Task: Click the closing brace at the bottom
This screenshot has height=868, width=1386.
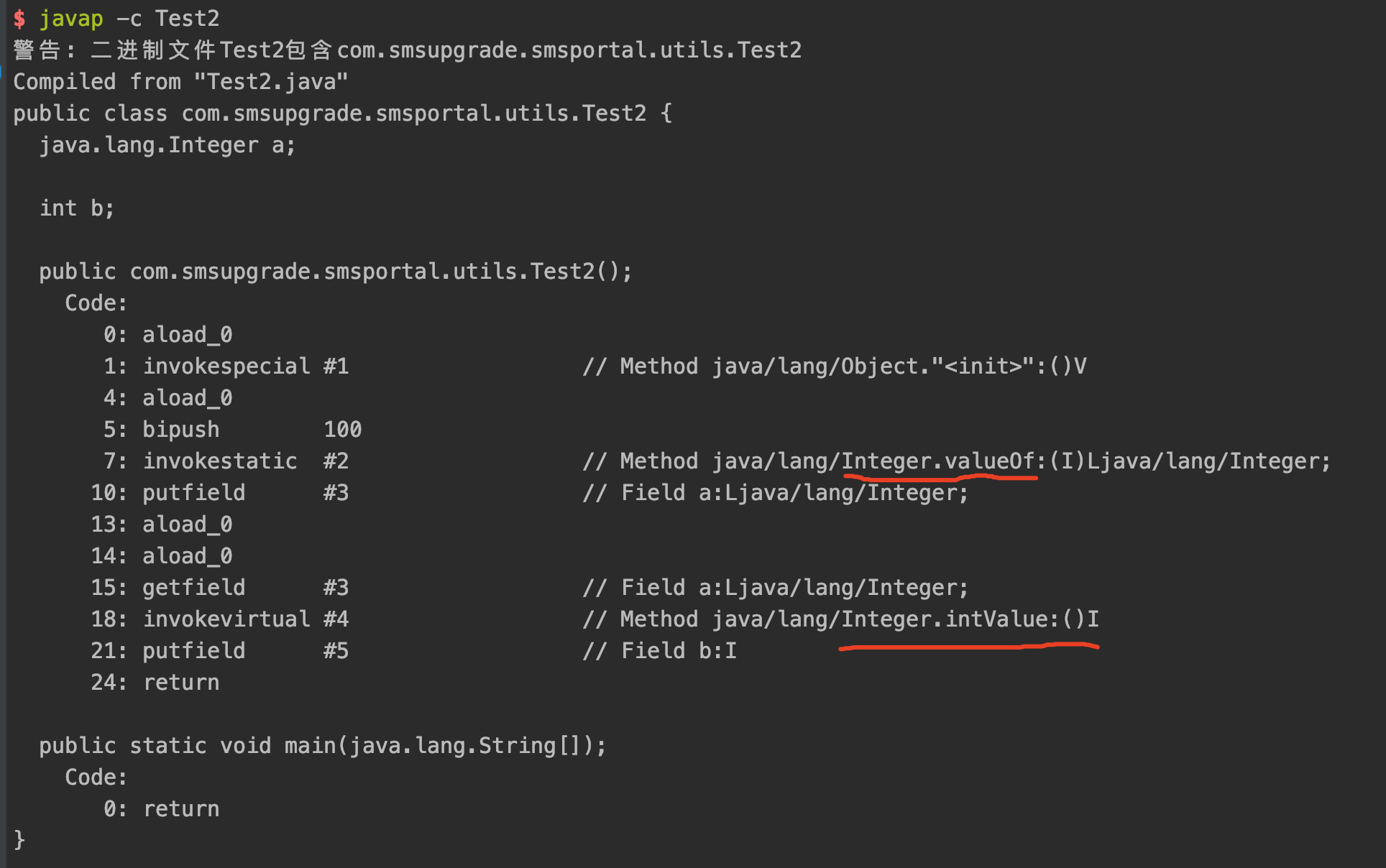Action: 19,839
